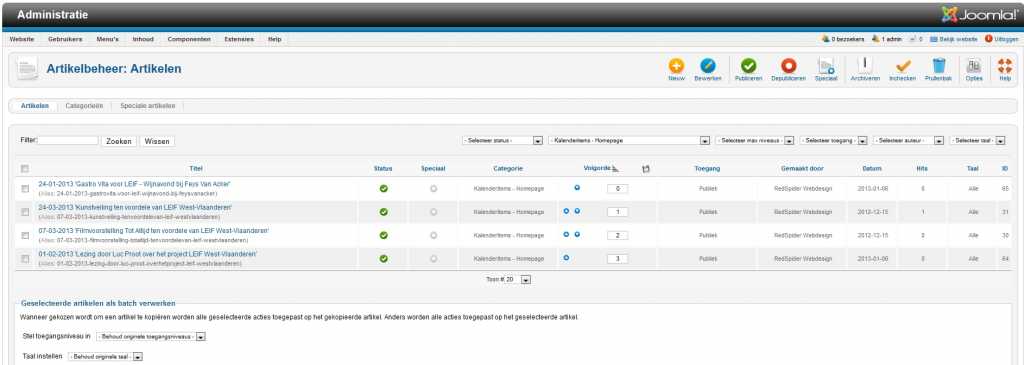Click into the Filter text field
1024x365 pixels.
pos(68,140)
